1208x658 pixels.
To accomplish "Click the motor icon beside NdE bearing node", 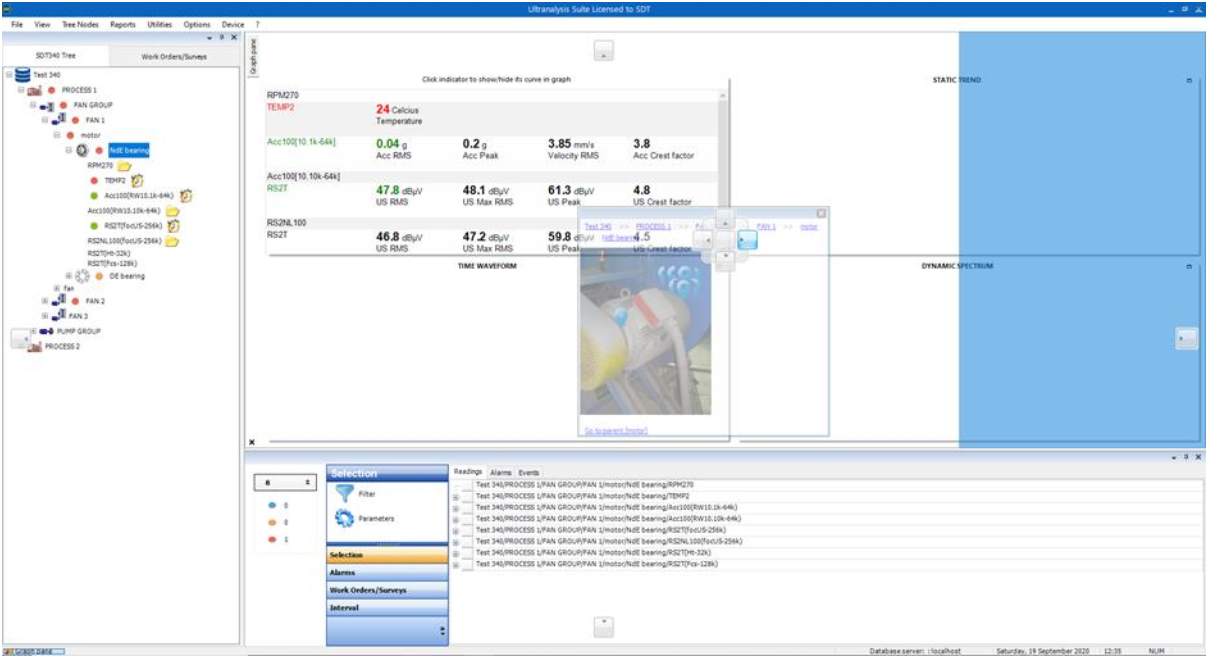I will (82, 150).
